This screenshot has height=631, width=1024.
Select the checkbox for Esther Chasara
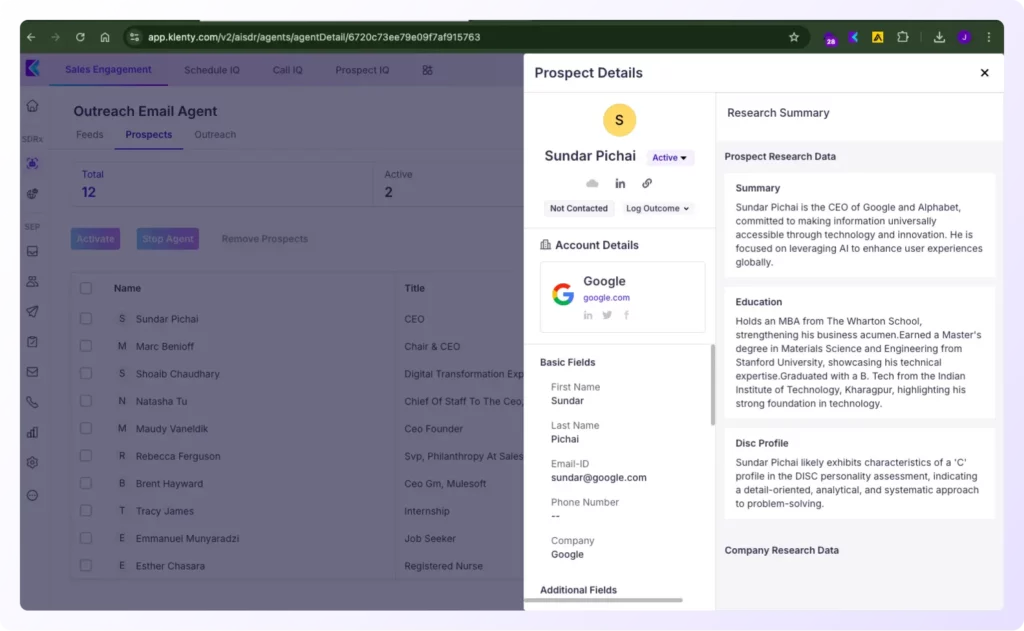[x=86, y=566]
